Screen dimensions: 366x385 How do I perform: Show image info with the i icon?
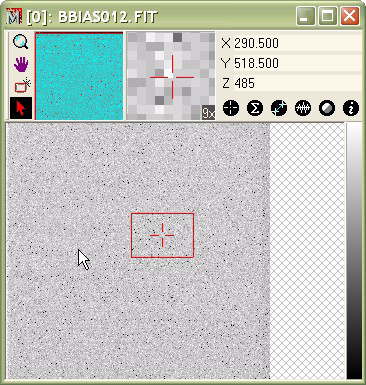click(351, 108)
